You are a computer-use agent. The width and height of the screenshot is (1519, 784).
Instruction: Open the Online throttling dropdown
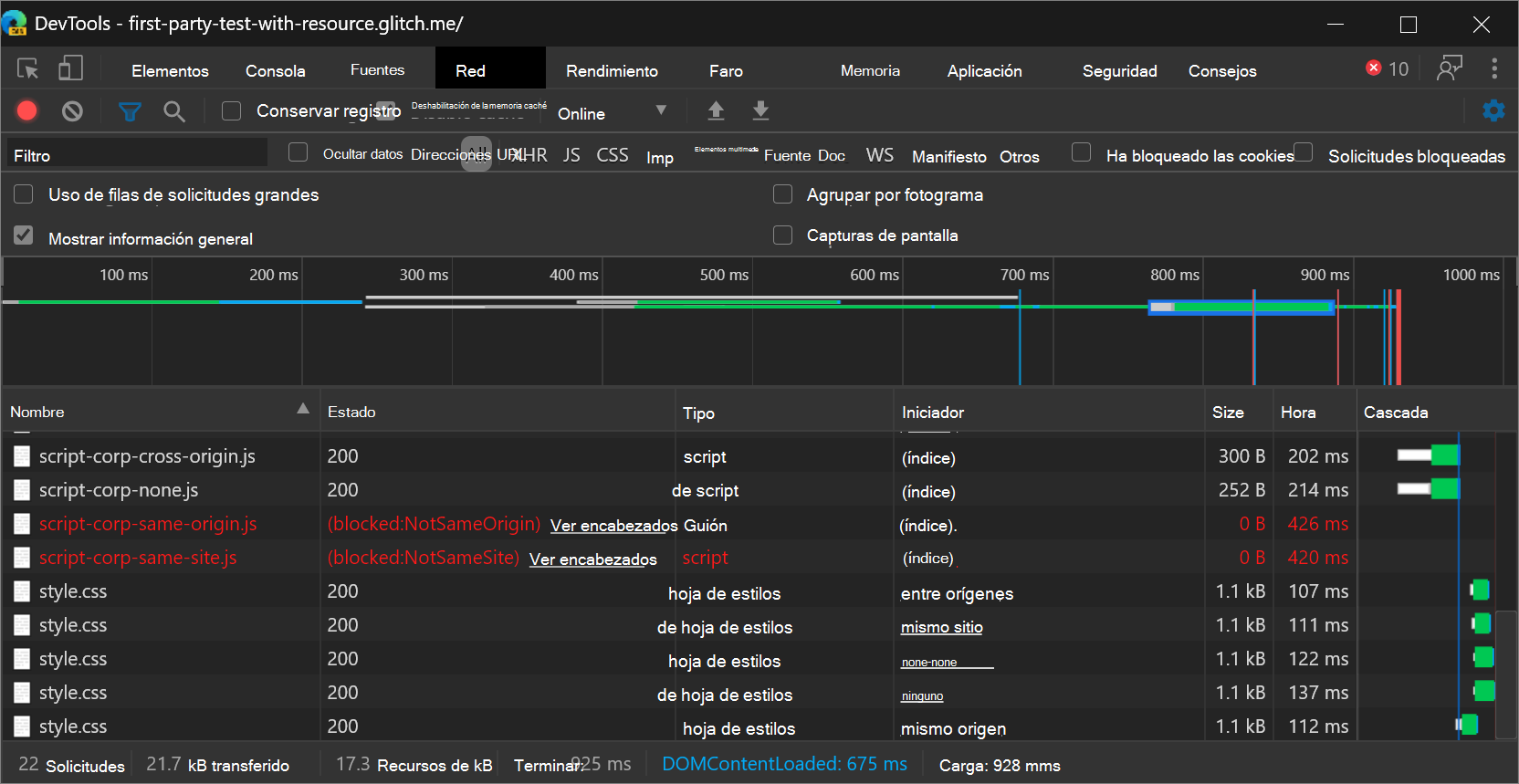613,113
